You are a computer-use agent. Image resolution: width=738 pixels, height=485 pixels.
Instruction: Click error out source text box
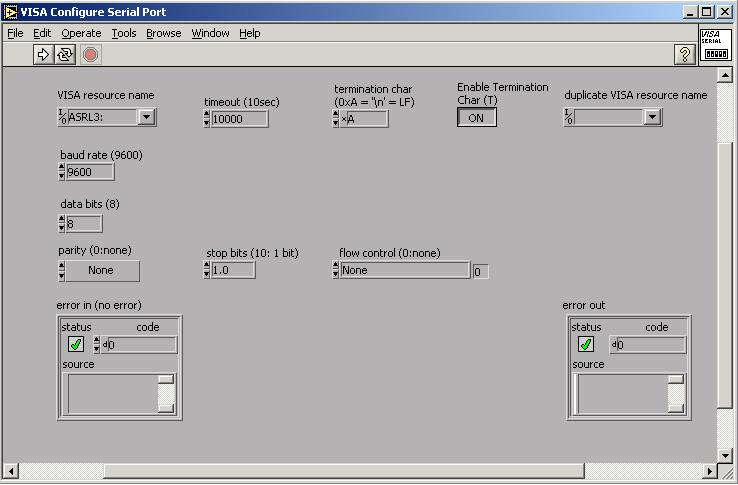point(623,394)
